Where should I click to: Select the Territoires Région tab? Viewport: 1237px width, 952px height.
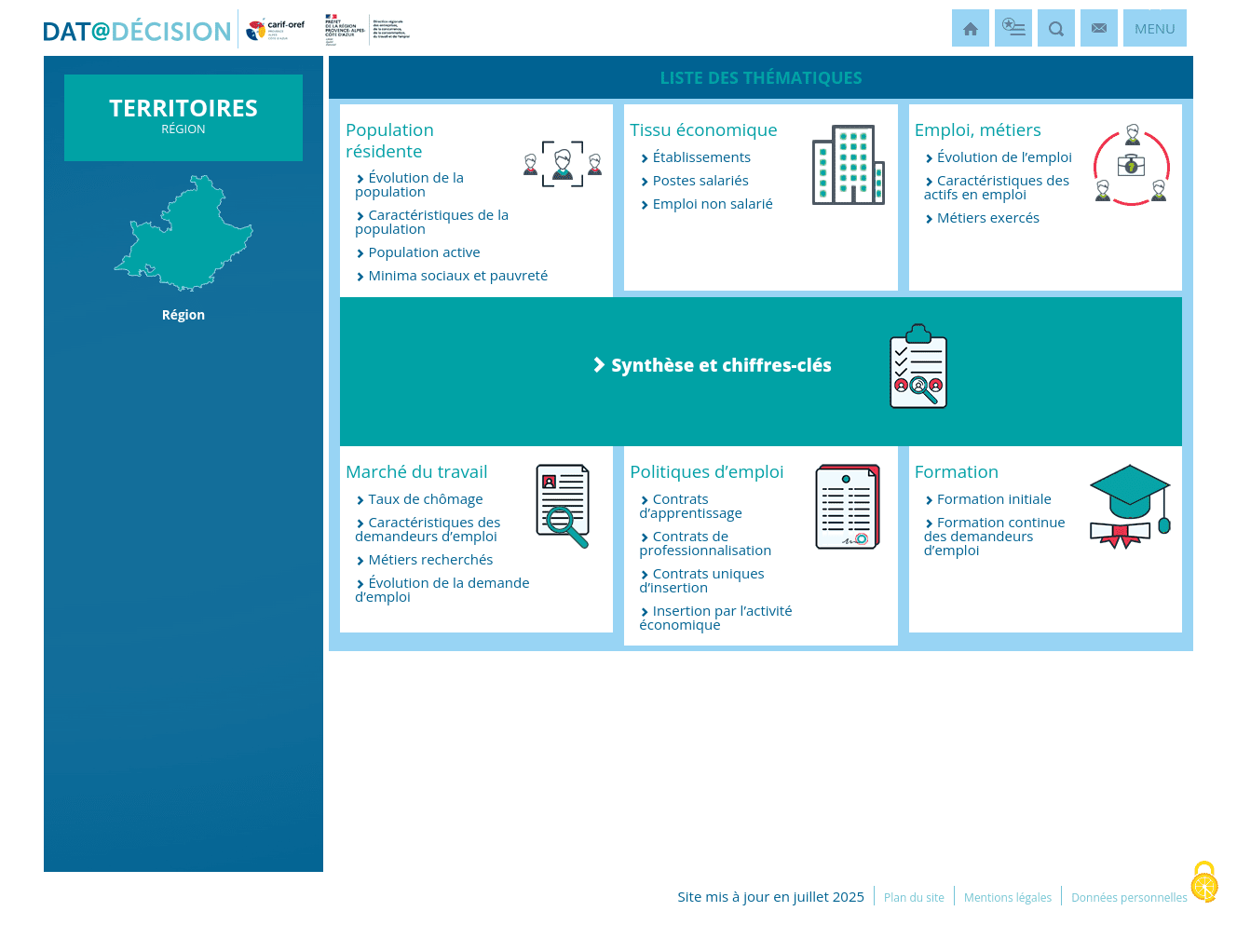point(184,117)
